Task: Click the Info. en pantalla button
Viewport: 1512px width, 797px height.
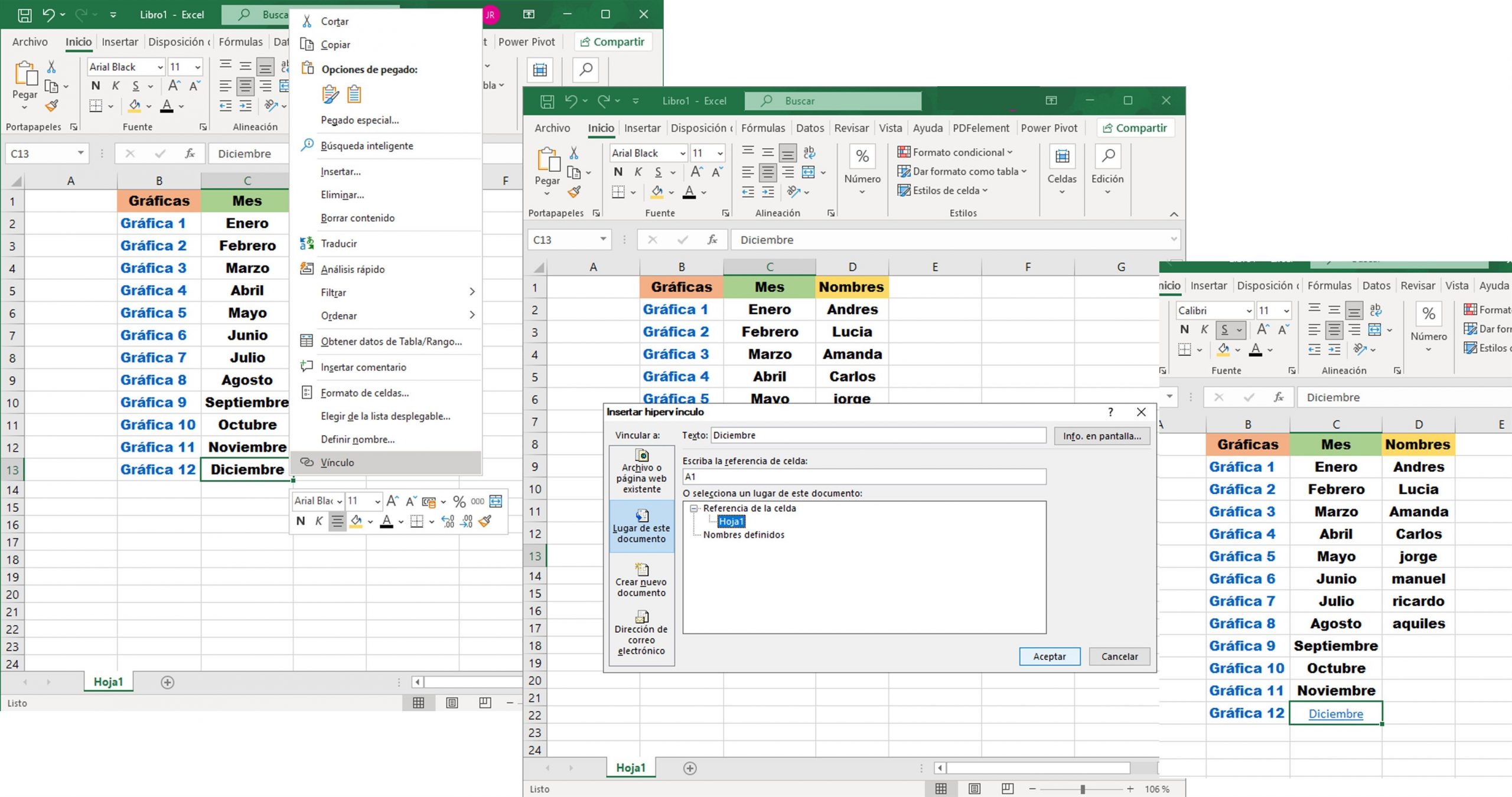Action: (x=1102, y=436)
